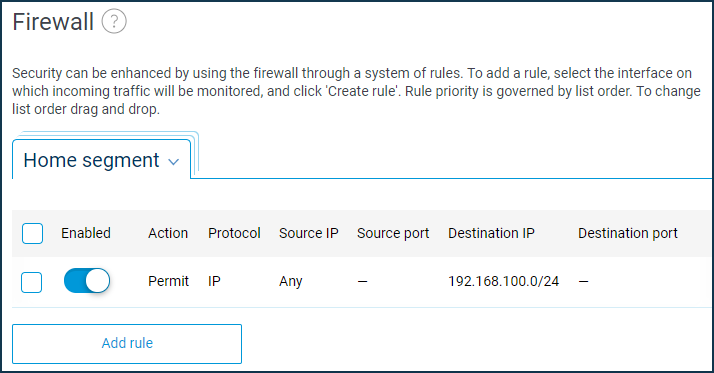Tick the select-all checkbox in table header
Screen dimensions: 714x373
[x=32, y=234]
